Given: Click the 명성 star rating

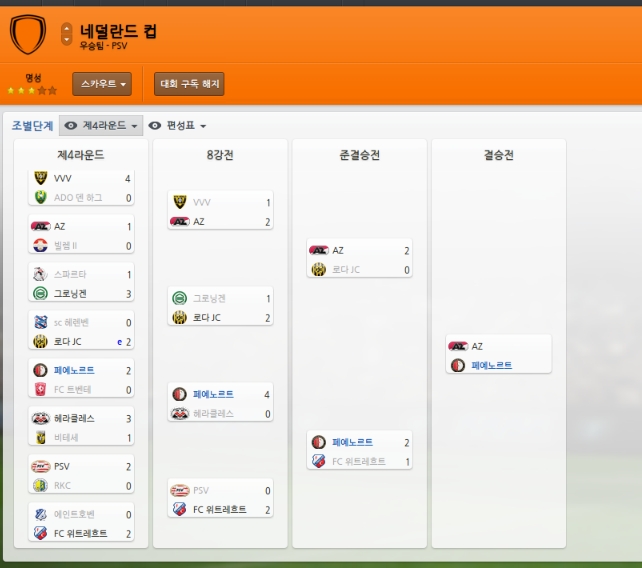Looking at the screenshot, I should tap(32, 91).
